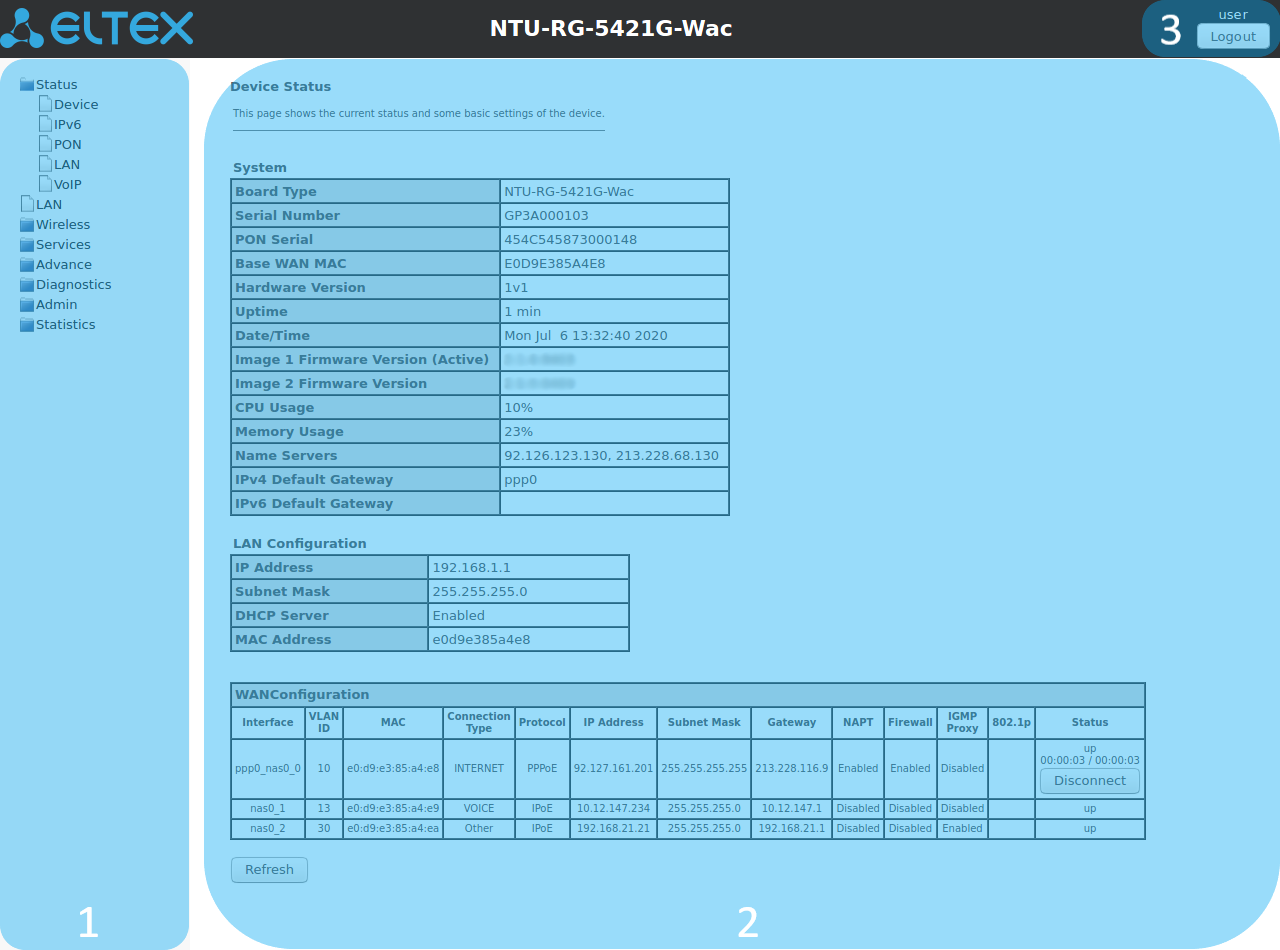The height and width of the screenshot is (950, 1280).
Task: Click the ELTEX logo
Action: click(97, 28)
